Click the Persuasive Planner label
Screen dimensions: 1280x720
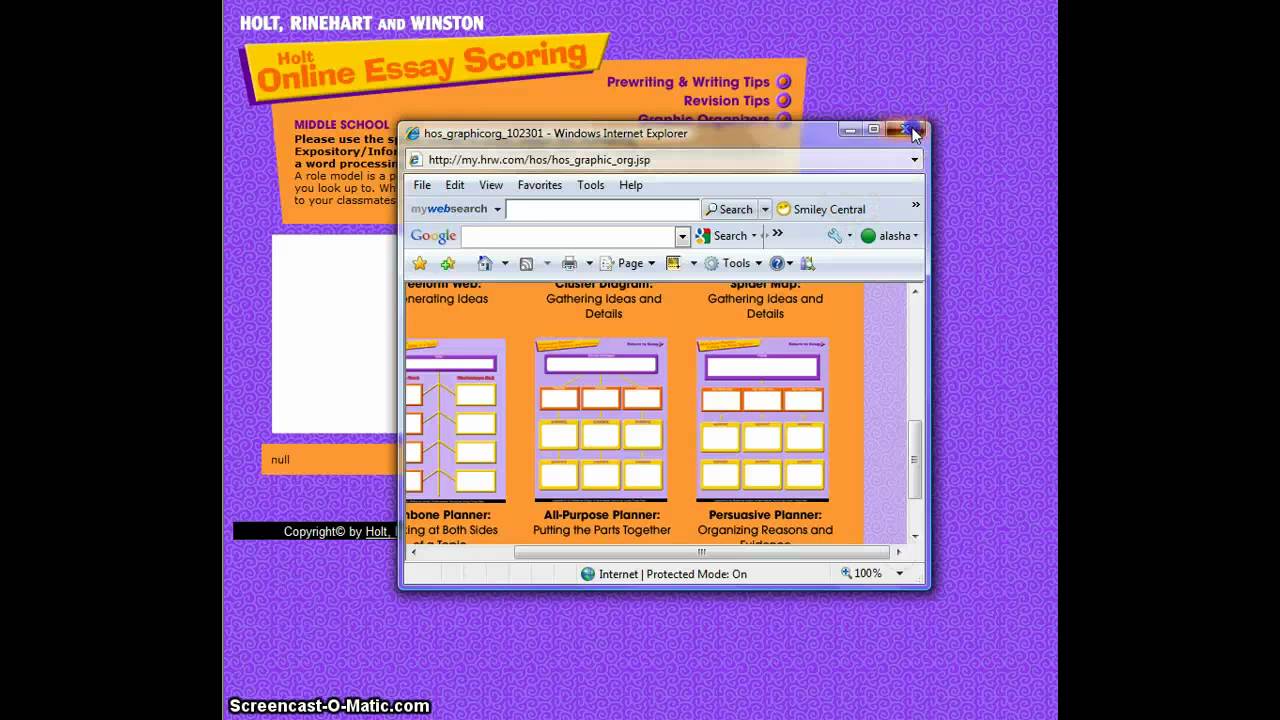[765, 515]
